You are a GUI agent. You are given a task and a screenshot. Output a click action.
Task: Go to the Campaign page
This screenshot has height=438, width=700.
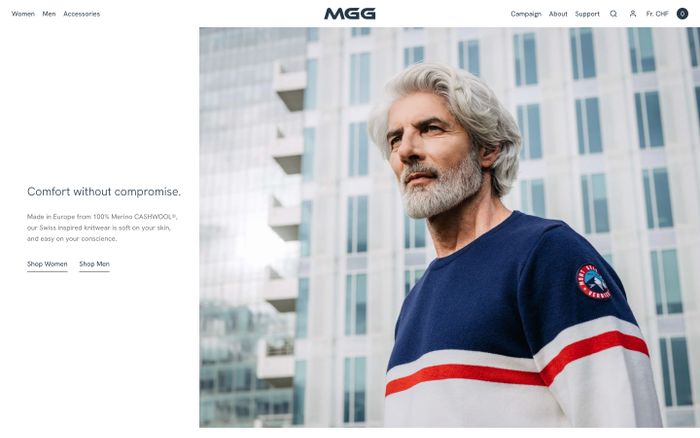[x=526, y=14]
